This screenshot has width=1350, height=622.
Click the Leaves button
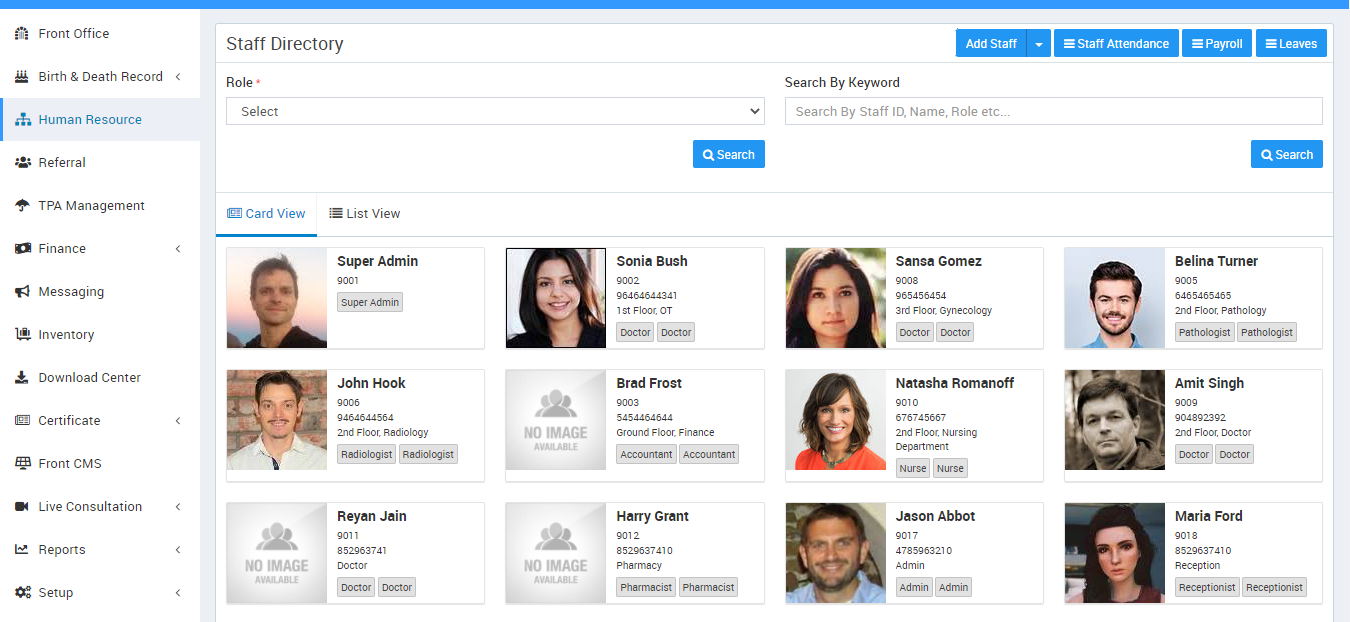1290,44
